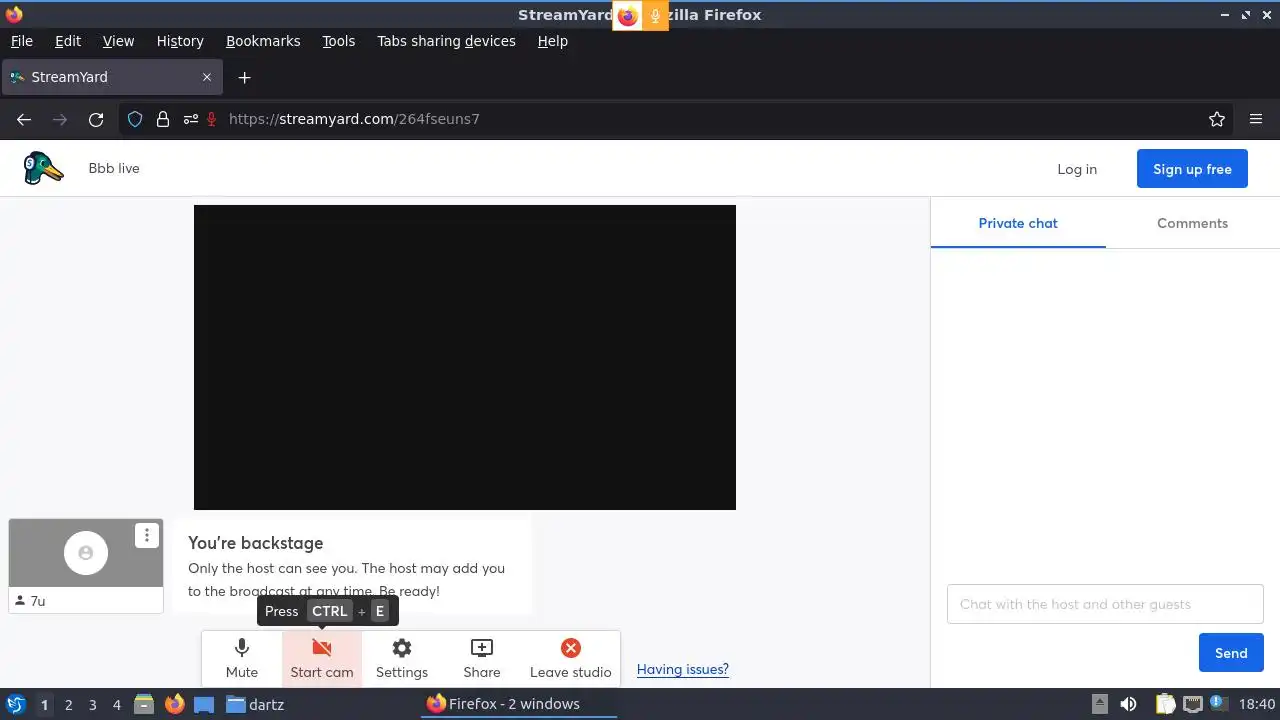1280x720 pixels.
Task: Click the microphone permission icon in address bar
Action: [211, 119]
